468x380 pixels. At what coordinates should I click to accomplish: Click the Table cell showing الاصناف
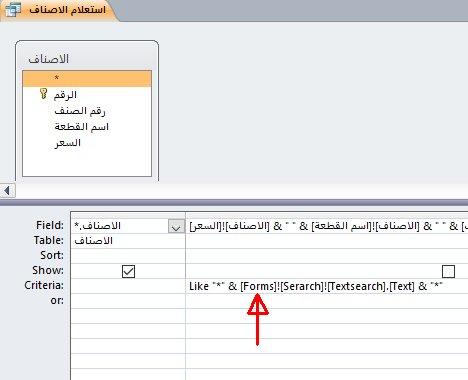pos(128,241)
